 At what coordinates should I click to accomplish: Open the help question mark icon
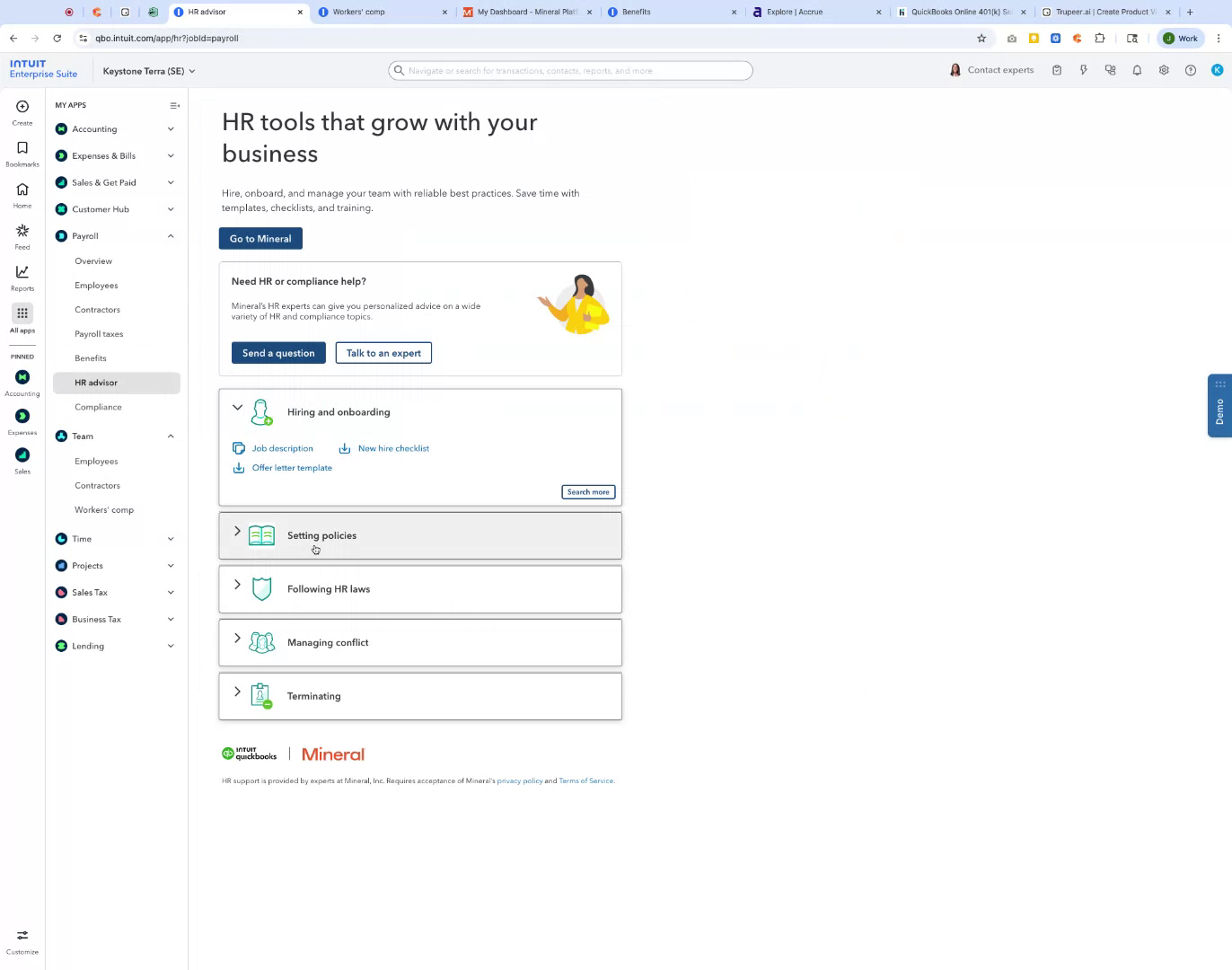[1191, 70]
